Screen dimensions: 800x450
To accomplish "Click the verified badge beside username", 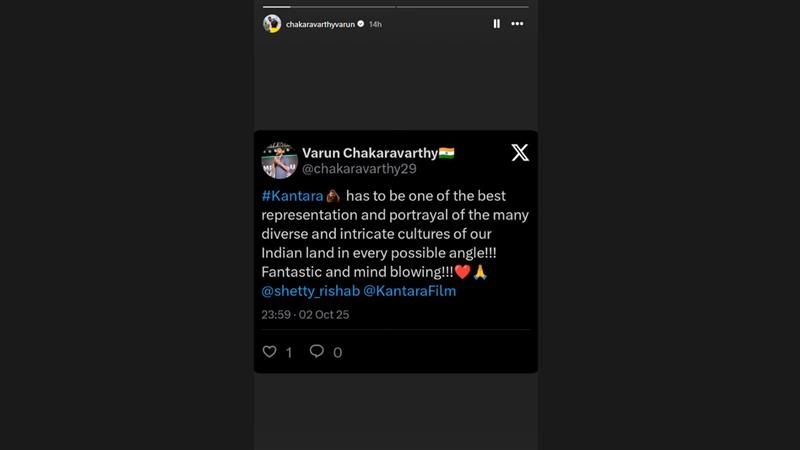I will 361,23.
